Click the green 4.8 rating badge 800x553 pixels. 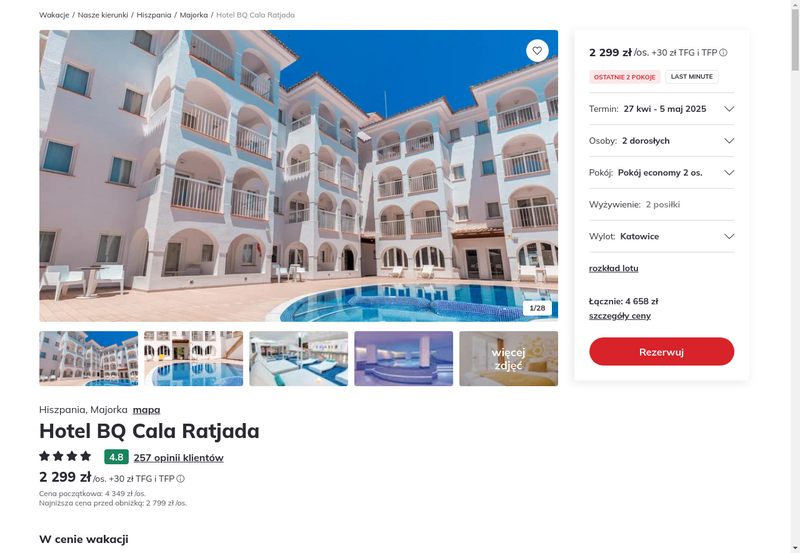(x=116, y=457)
